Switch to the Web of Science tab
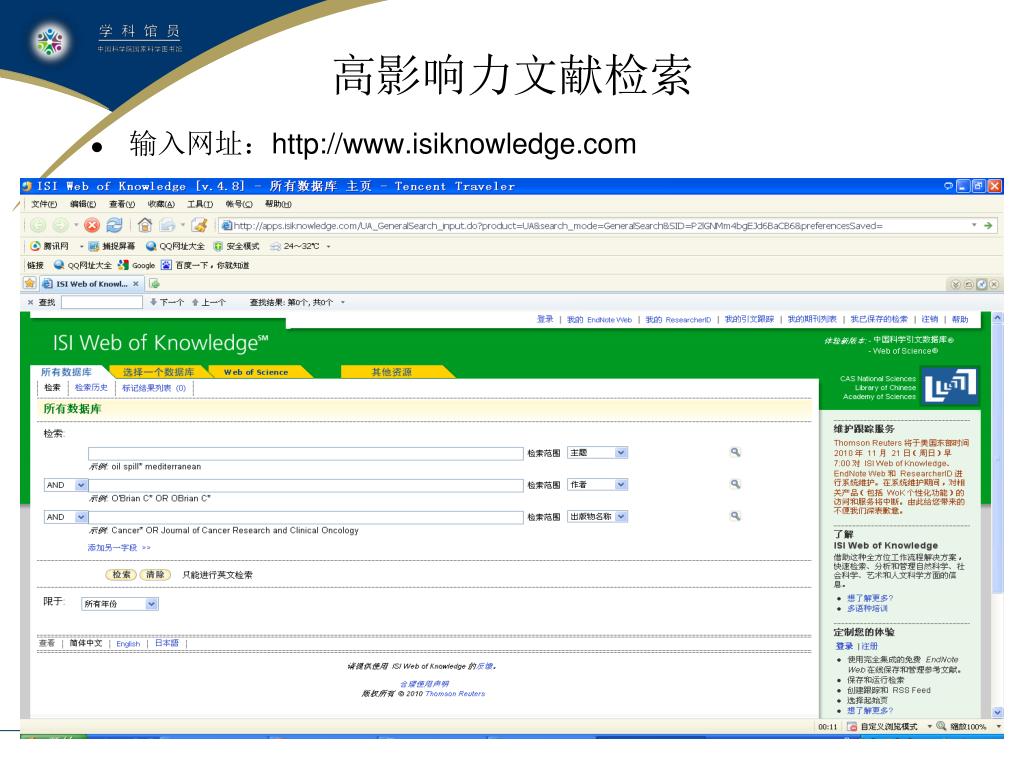The width and height of the screenshot is (1024, 768). click(x=256, y=372)
